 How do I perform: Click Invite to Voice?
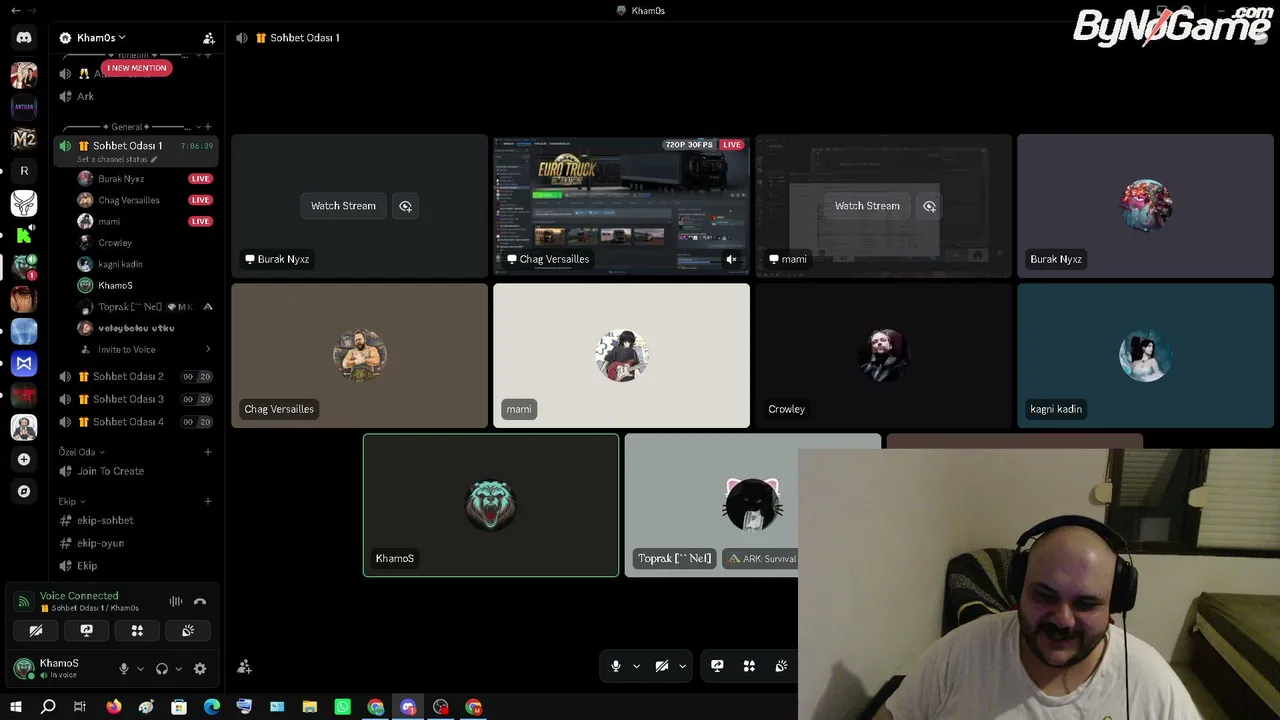tap(126, 349)
